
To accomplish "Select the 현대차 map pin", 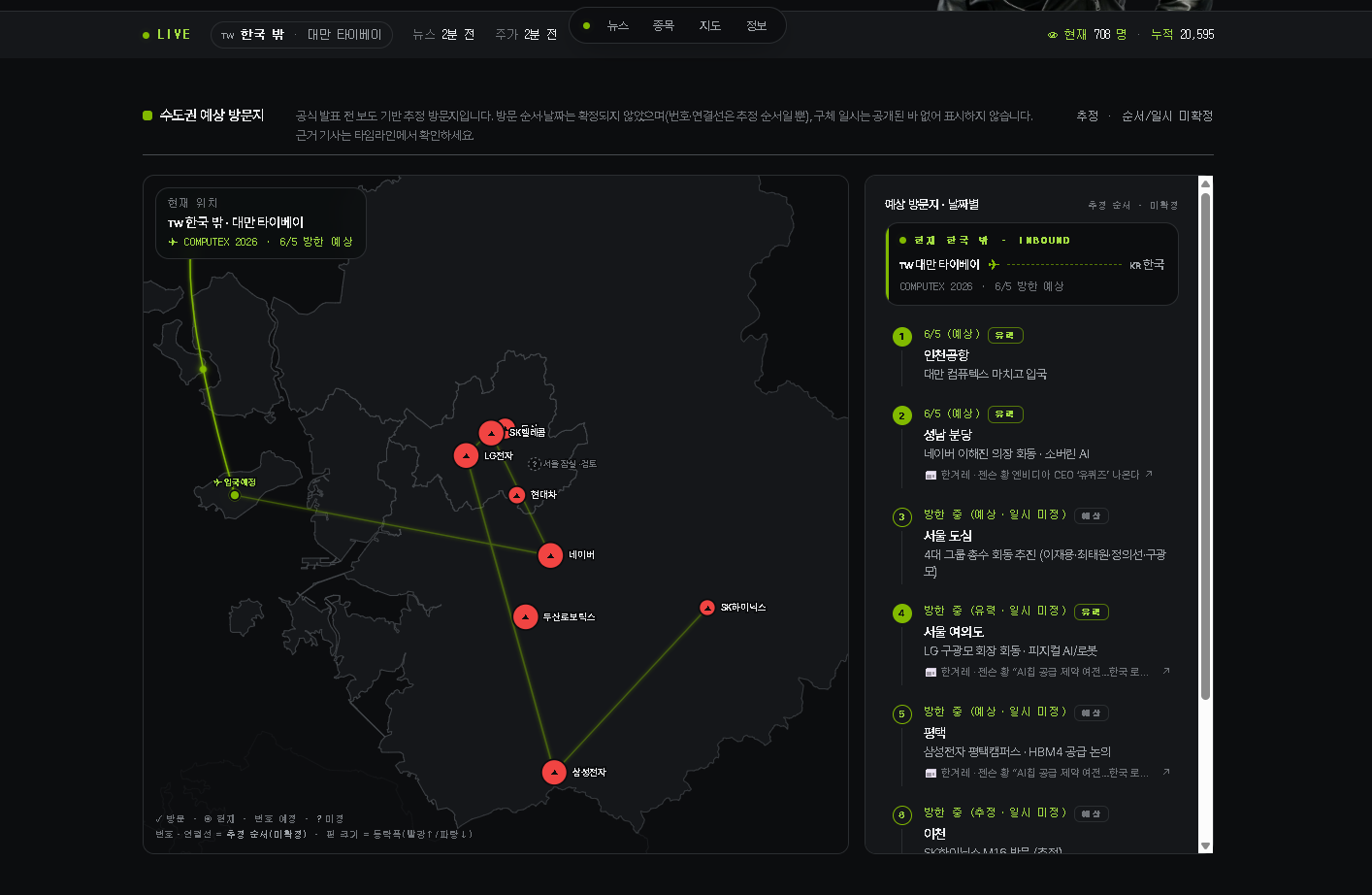I will tap(517, 495).
